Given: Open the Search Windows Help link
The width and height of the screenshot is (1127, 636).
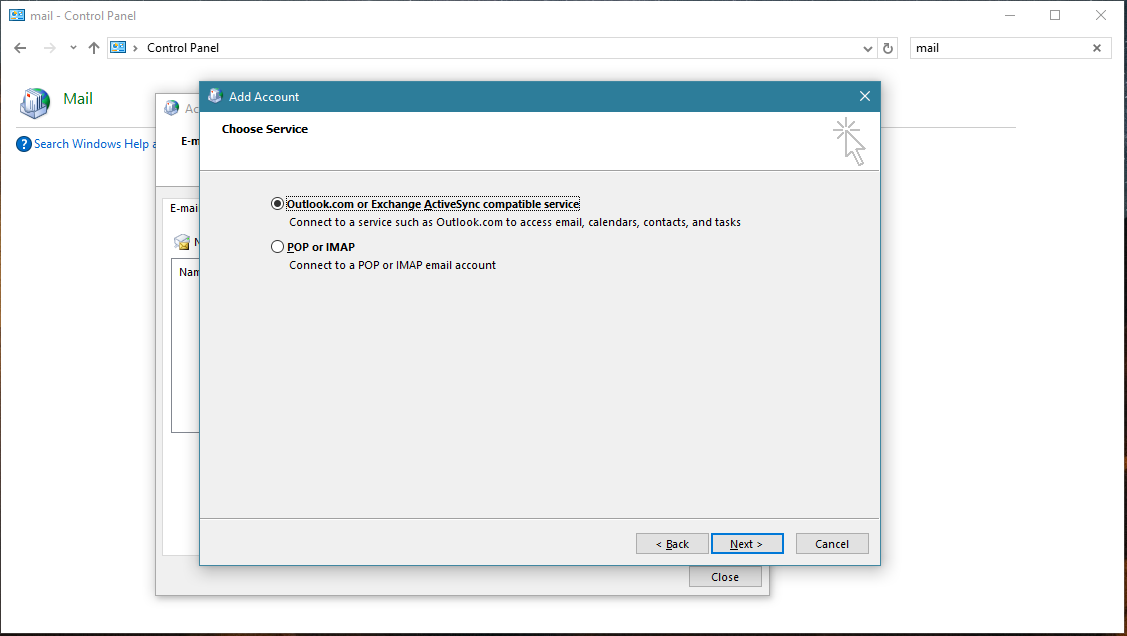Looking at the screenshot, I should [91, 144].
